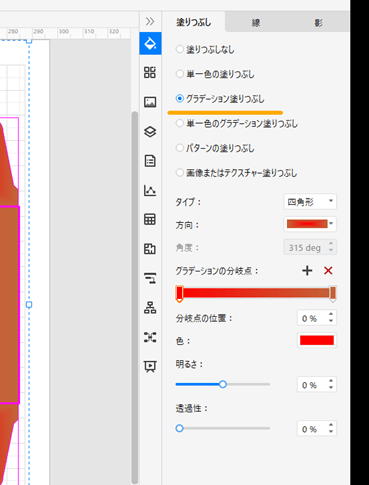The image size is (369, 485).
Task: Open the Gantt task panel icon
Action: [150, 278]
